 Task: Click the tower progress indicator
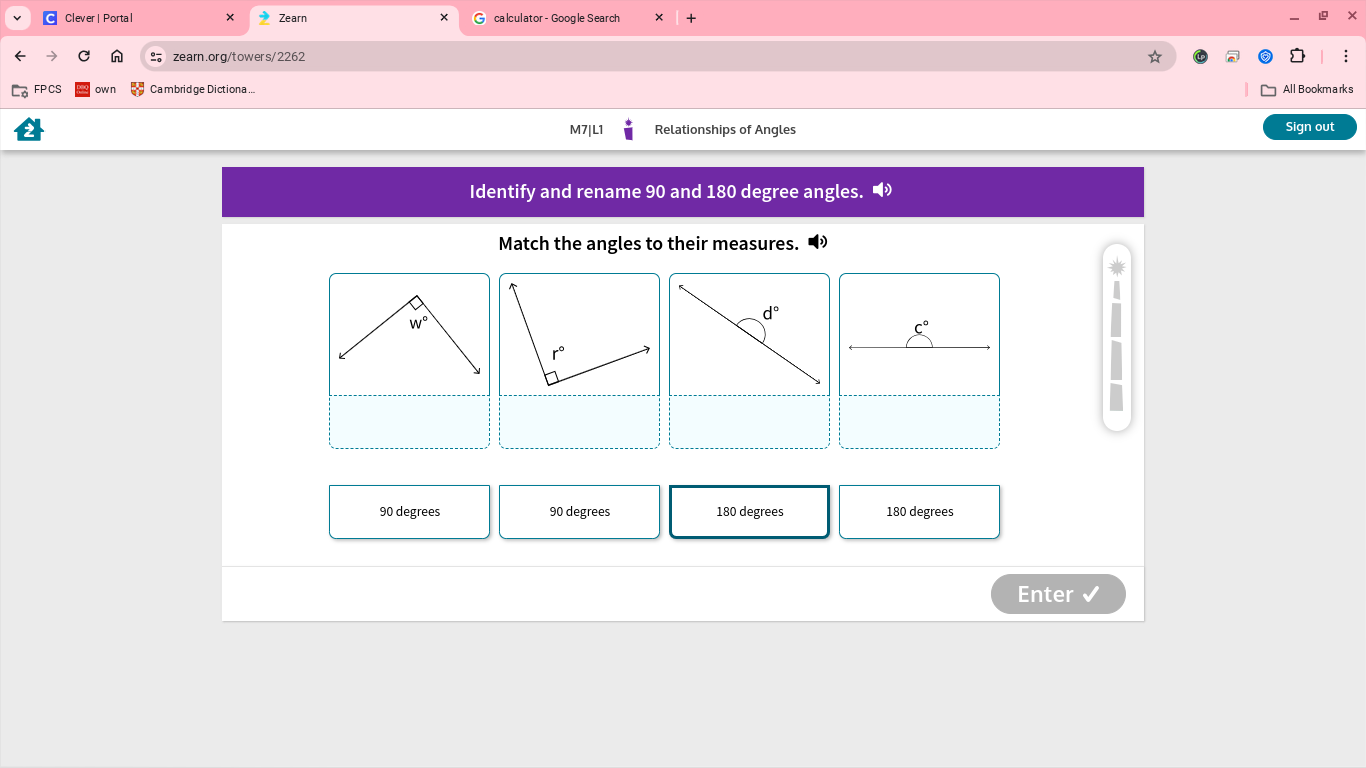tap(1117, 338)
